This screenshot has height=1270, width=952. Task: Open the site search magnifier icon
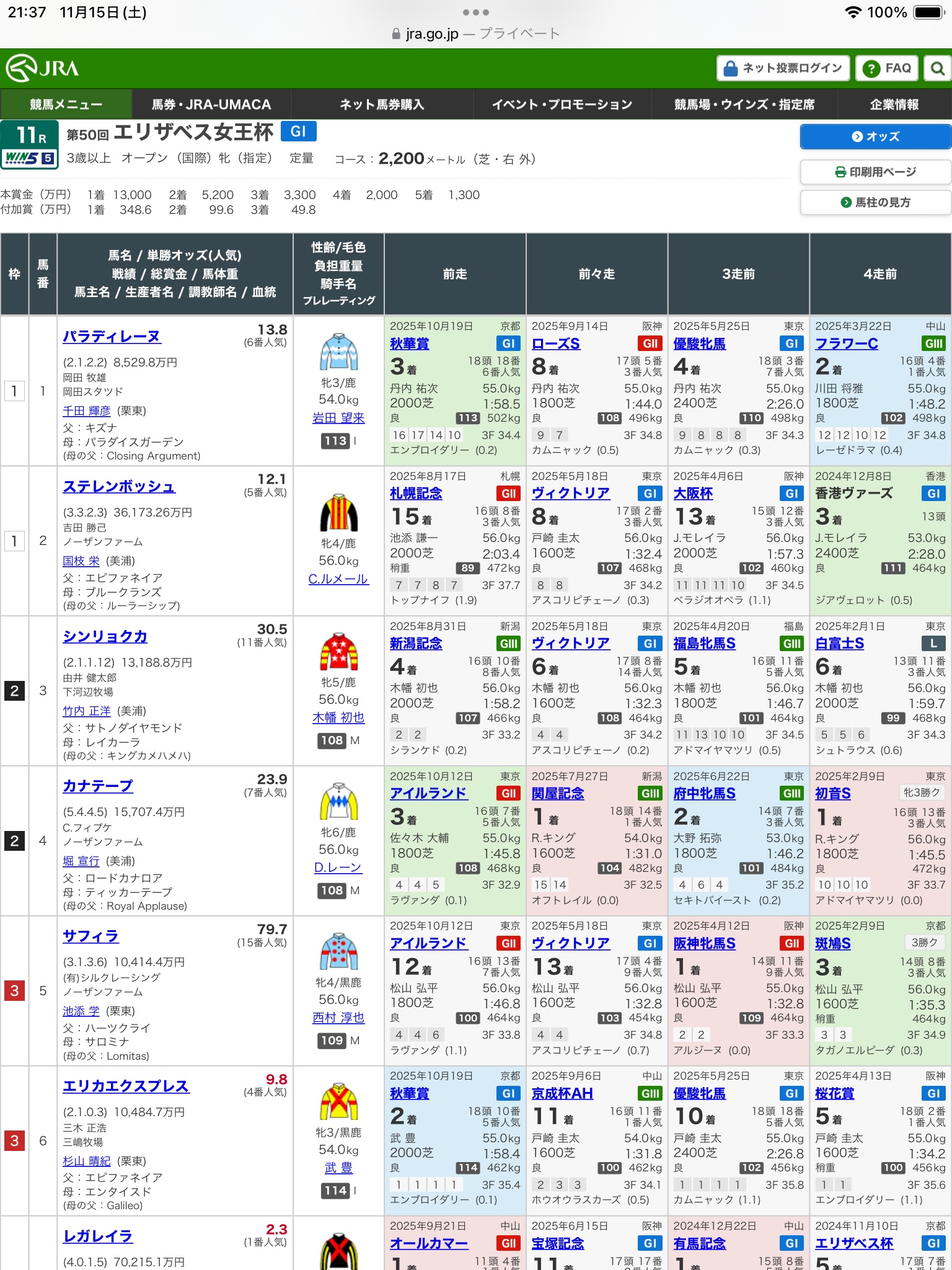pos(937,68)
